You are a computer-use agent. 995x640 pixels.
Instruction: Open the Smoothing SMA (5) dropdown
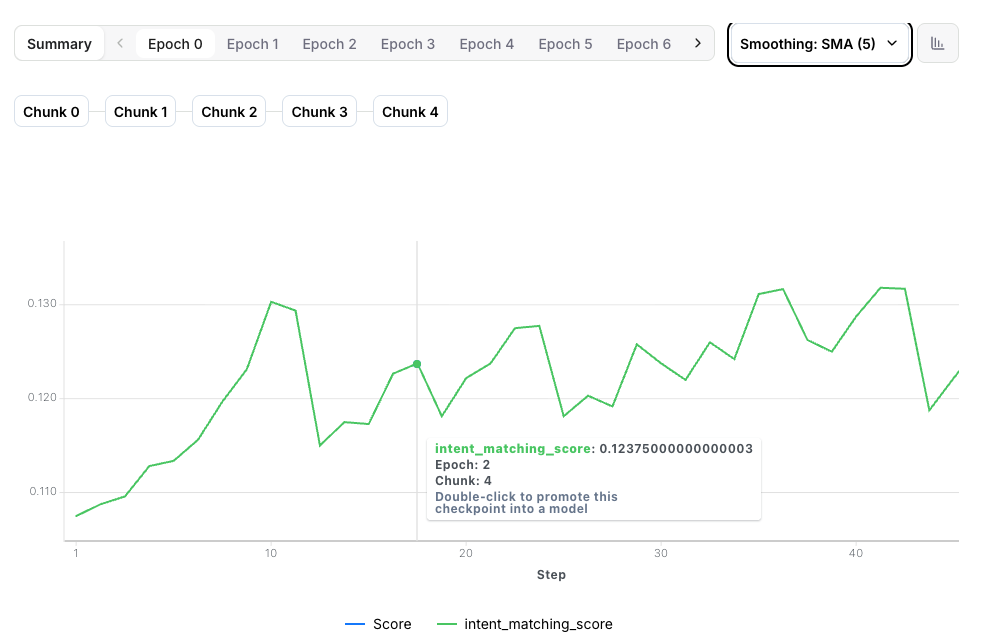[818, 43]
